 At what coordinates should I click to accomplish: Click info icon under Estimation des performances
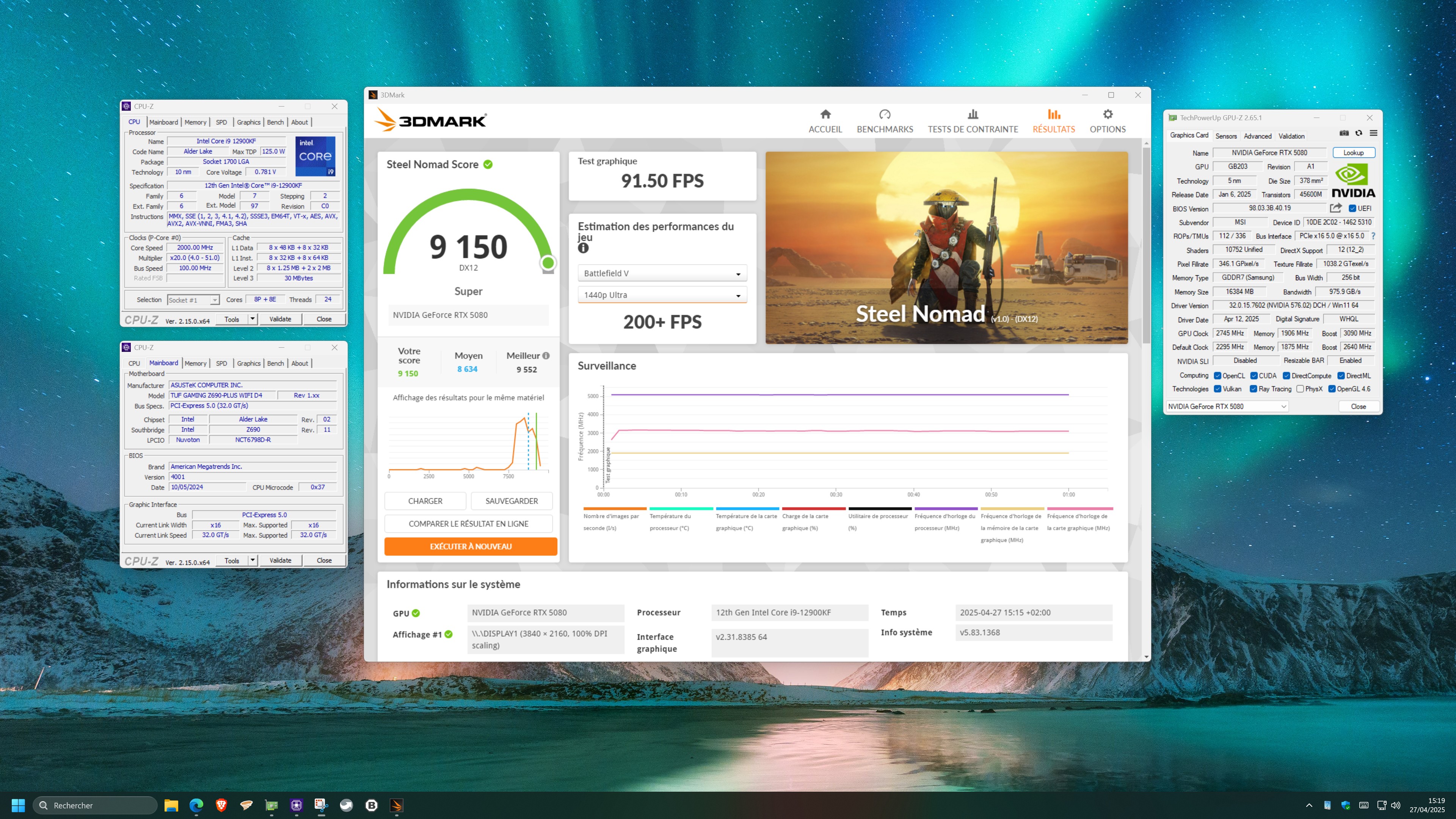point(583,248)
